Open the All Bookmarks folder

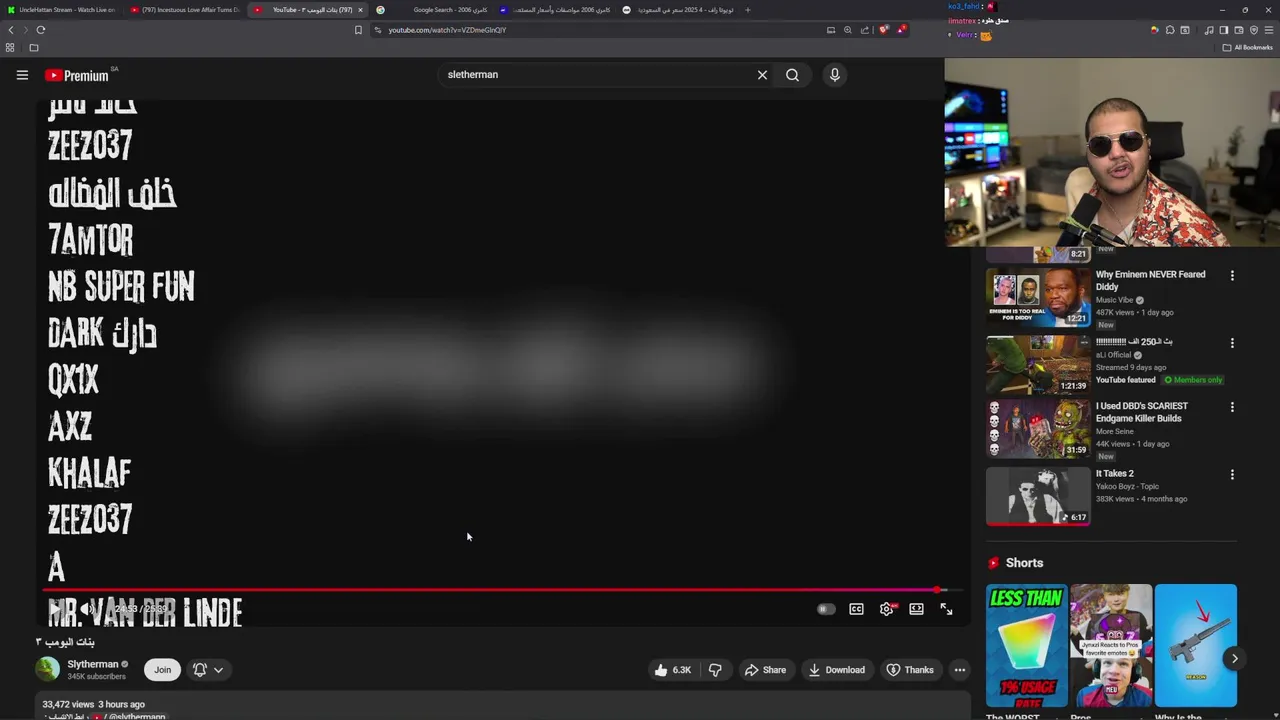(1247, 47)
